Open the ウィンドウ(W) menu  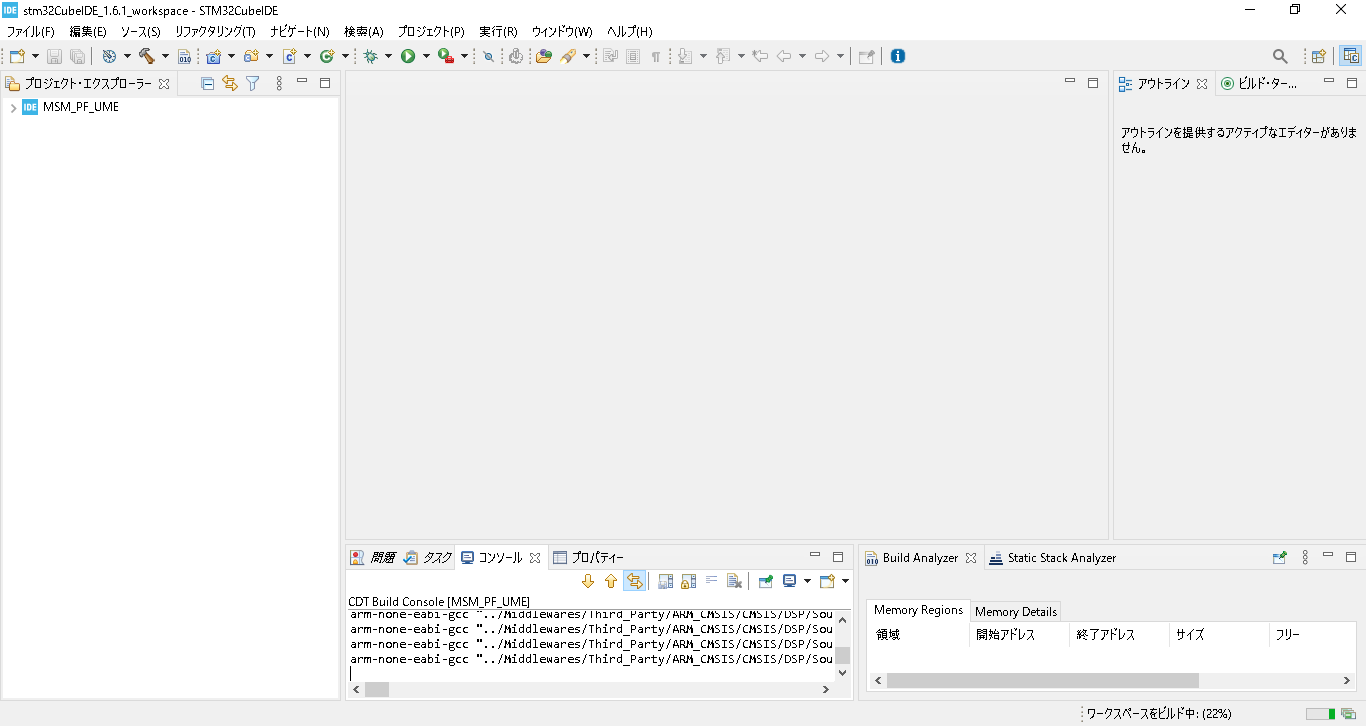[562, 32]
